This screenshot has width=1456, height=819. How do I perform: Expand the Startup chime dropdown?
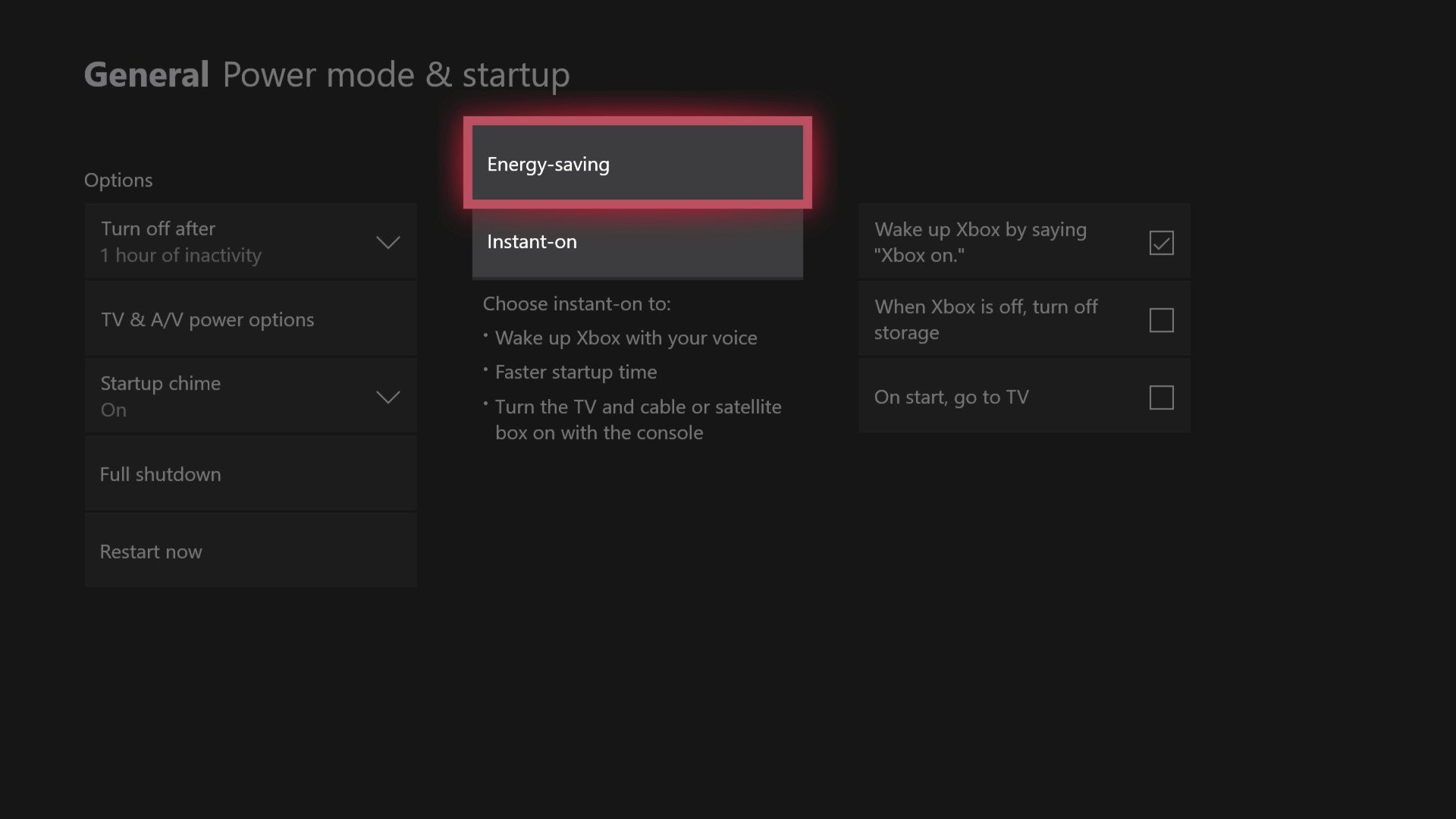coord(251,396)
